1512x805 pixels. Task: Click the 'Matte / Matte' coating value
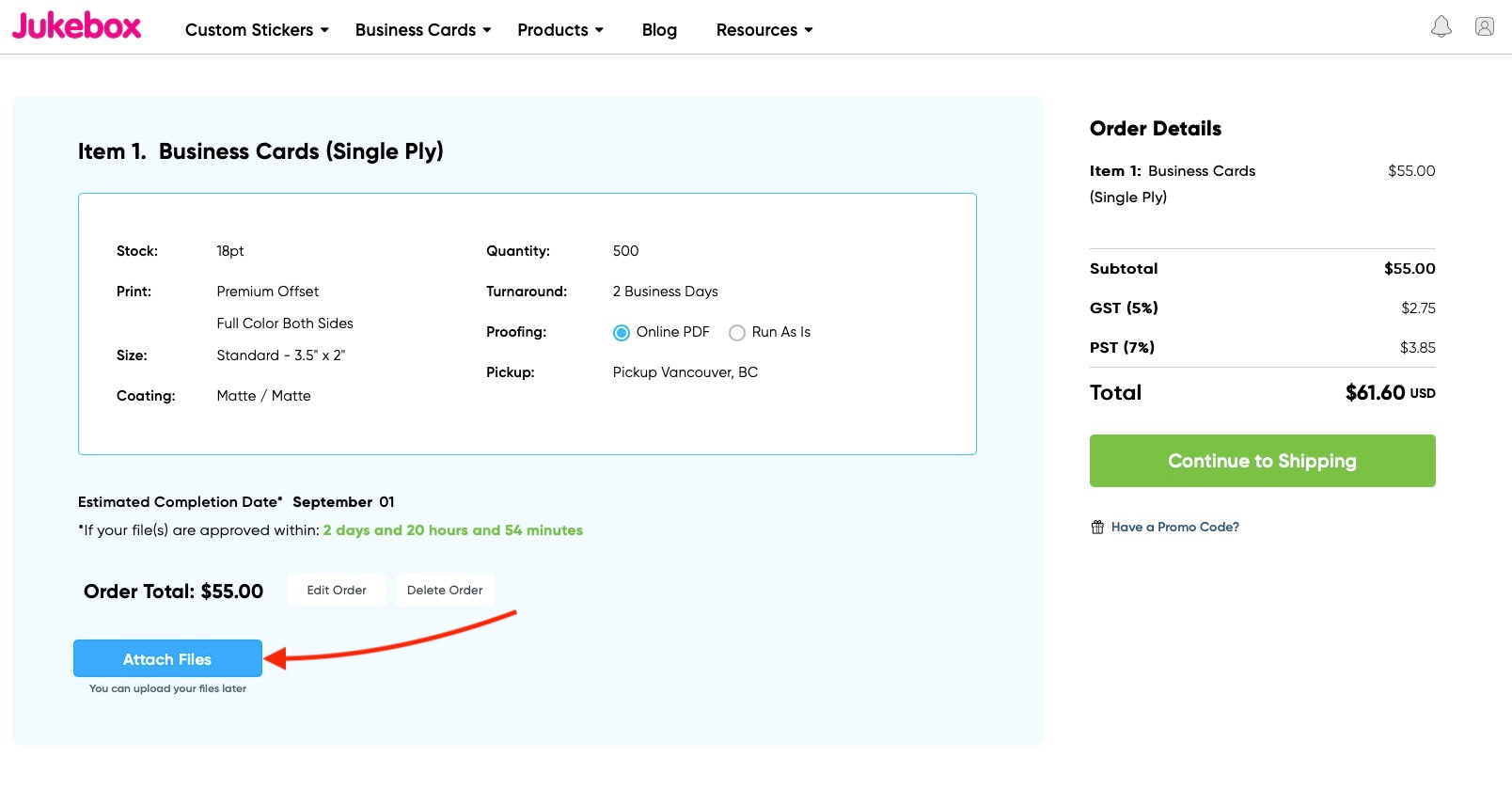pyautogui.click(x=263, y=396)
